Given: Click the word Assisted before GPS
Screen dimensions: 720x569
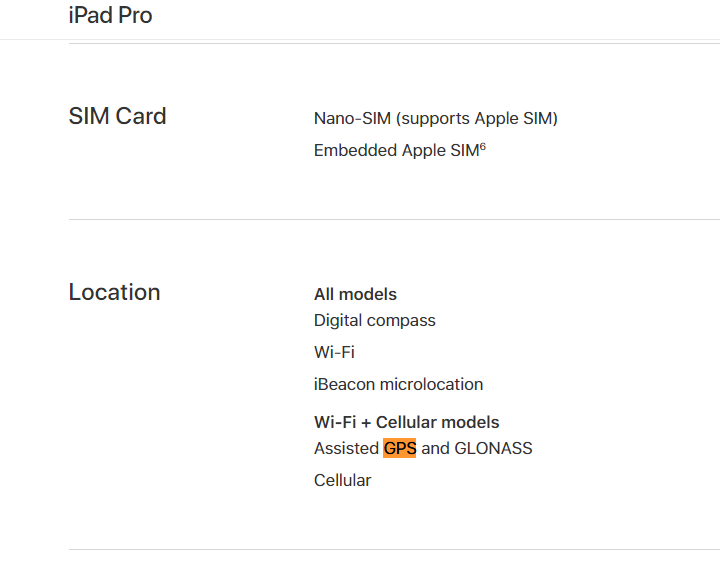Looking at the screenshot, I should coord(346,448).
